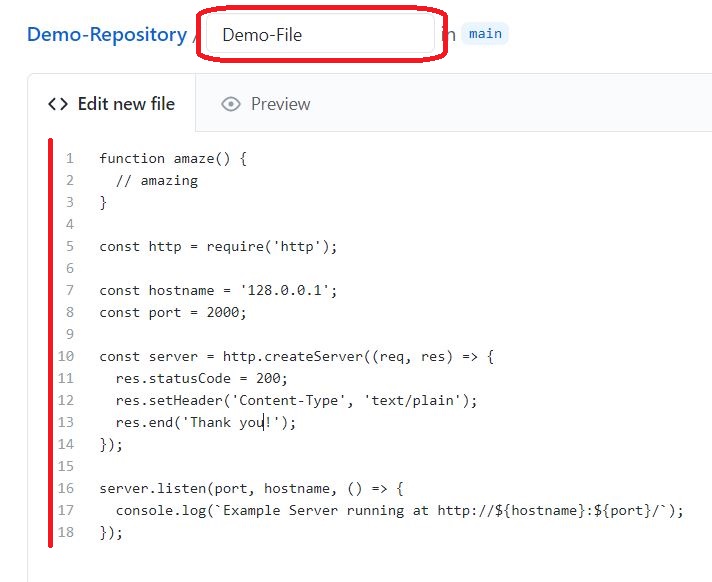Click the file name input containing Demo-File
Screen dimensions: 712x582
[x=321, y=34]
